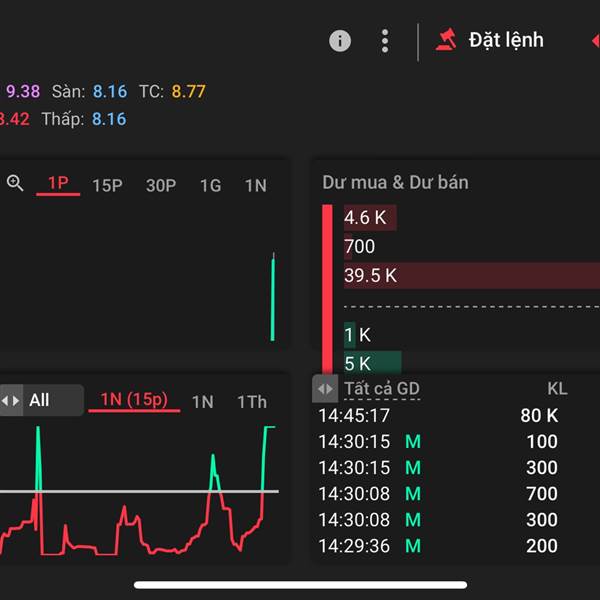Open the Tất cả GD filter

click(x=382, y=389)
